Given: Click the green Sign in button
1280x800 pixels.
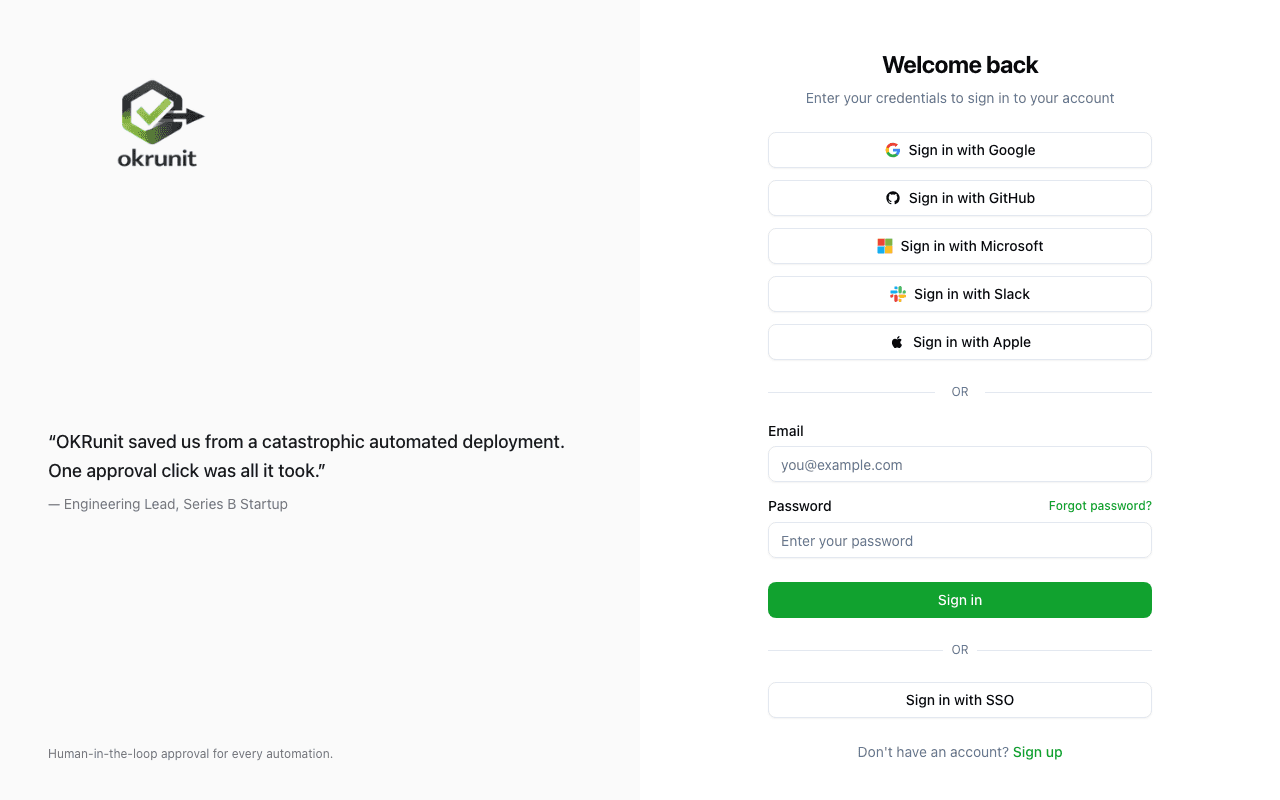Looking at the screenshot, I should pyautogui.click(x=960, y=600).
